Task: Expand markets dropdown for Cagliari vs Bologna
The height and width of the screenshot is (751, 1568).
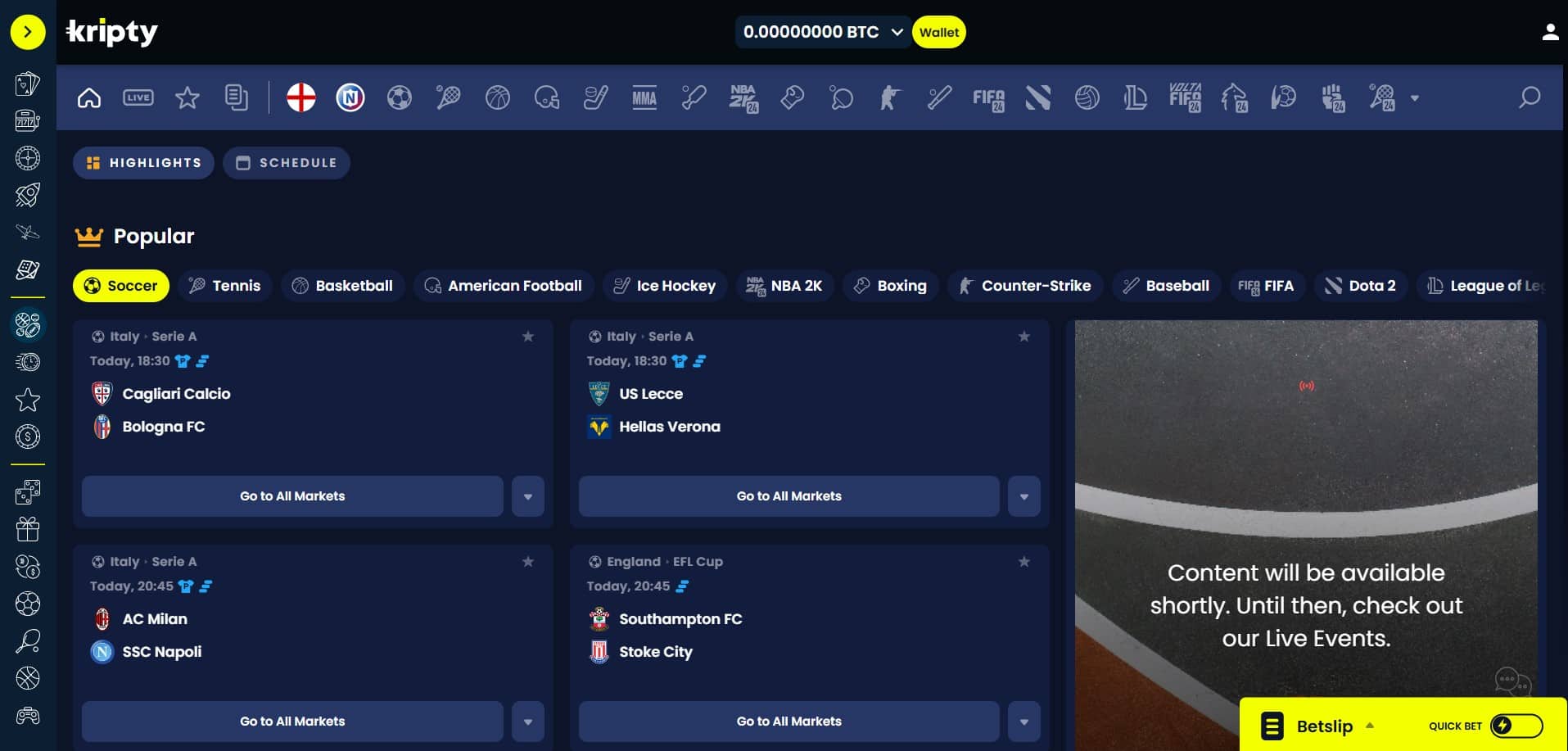Action: point(528,496)
